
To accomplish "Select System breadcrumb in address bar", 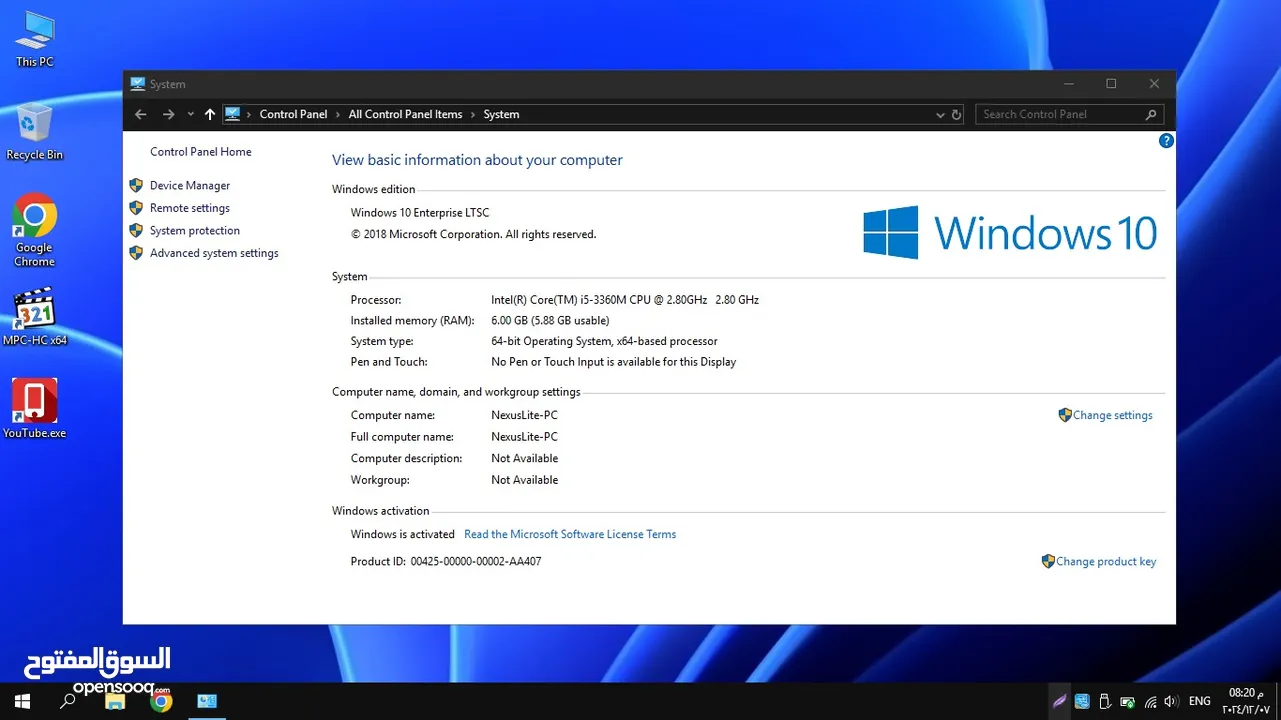I will [x=501, y=114].
